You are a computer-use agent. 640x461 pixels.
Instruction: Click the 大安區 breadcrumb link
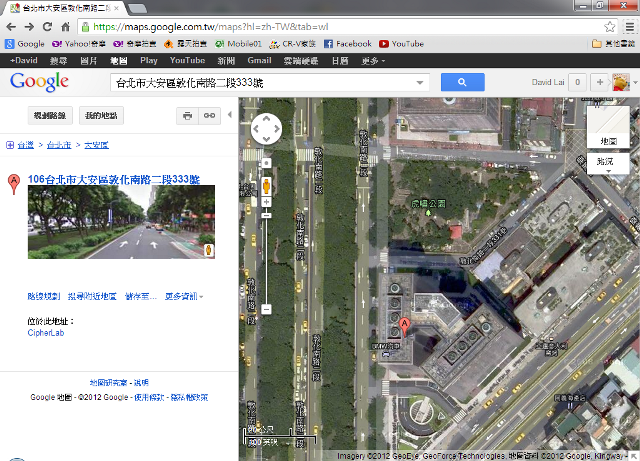[x=96, y=145]
